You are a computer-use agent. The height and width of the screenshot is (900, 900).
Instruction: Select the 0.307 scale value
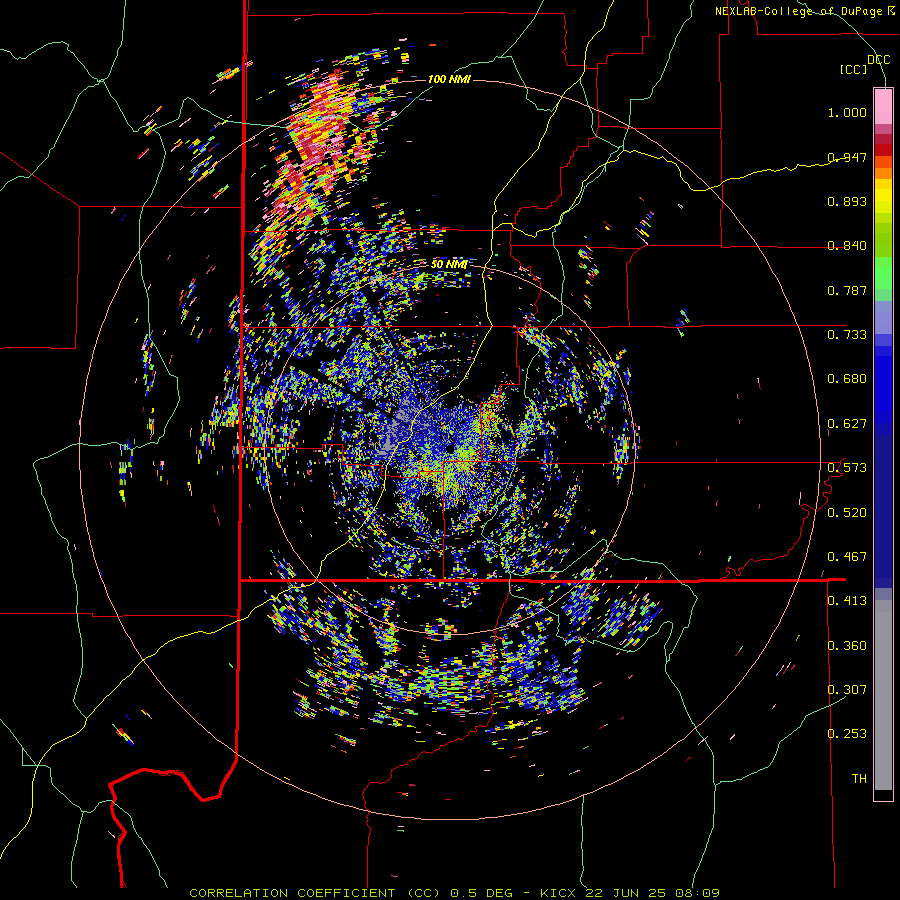tap(847, 689)
